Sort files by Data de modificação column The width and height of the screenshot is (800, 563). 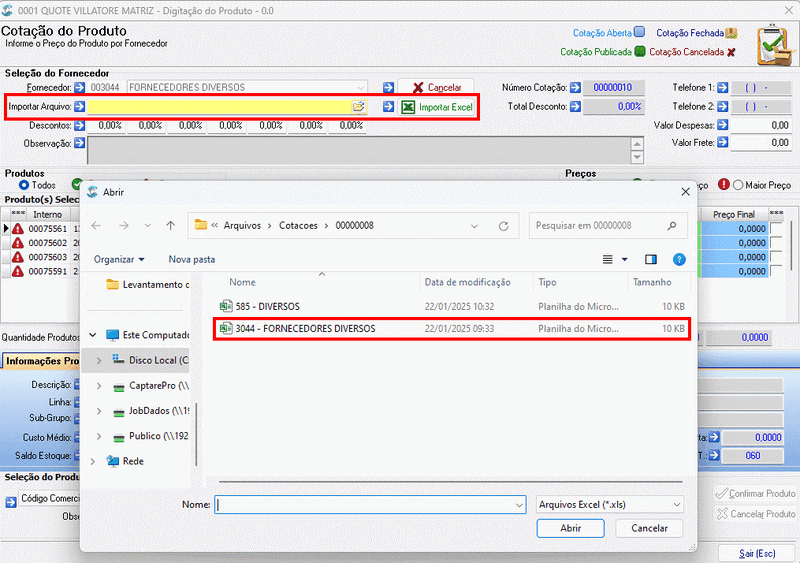click(467, 282)
